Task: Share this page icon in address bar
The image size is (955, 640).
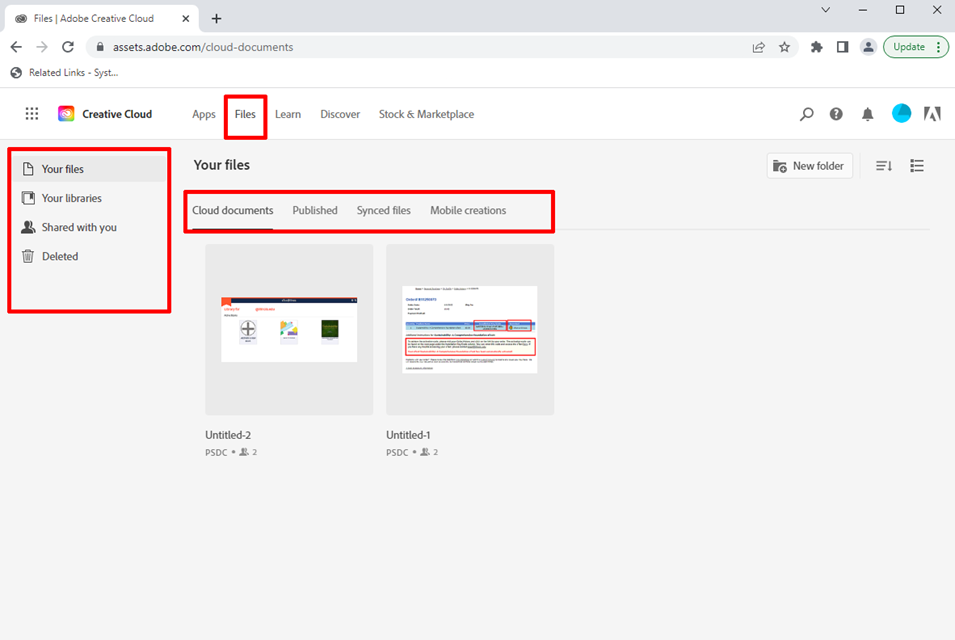Action: (x=758, y=47)
